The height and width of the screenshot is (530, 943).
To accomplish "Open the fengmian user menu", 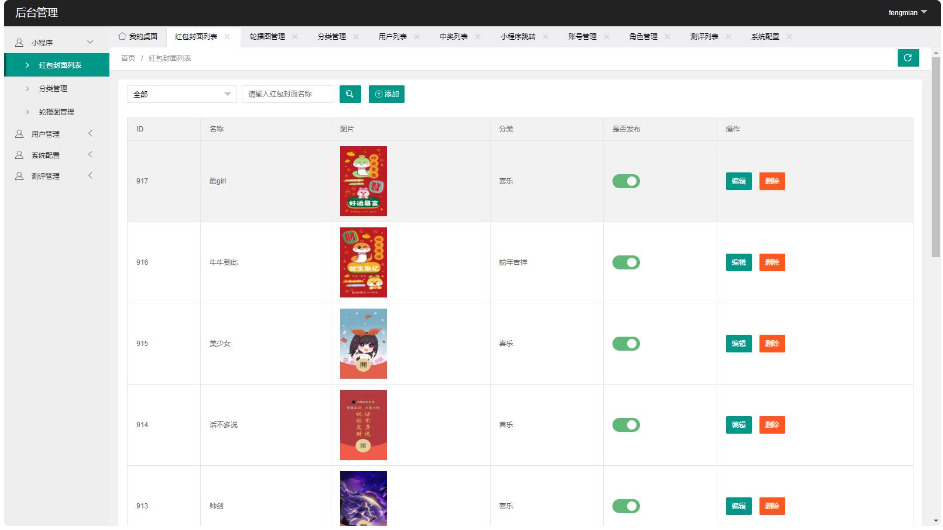I will [908, 13].
